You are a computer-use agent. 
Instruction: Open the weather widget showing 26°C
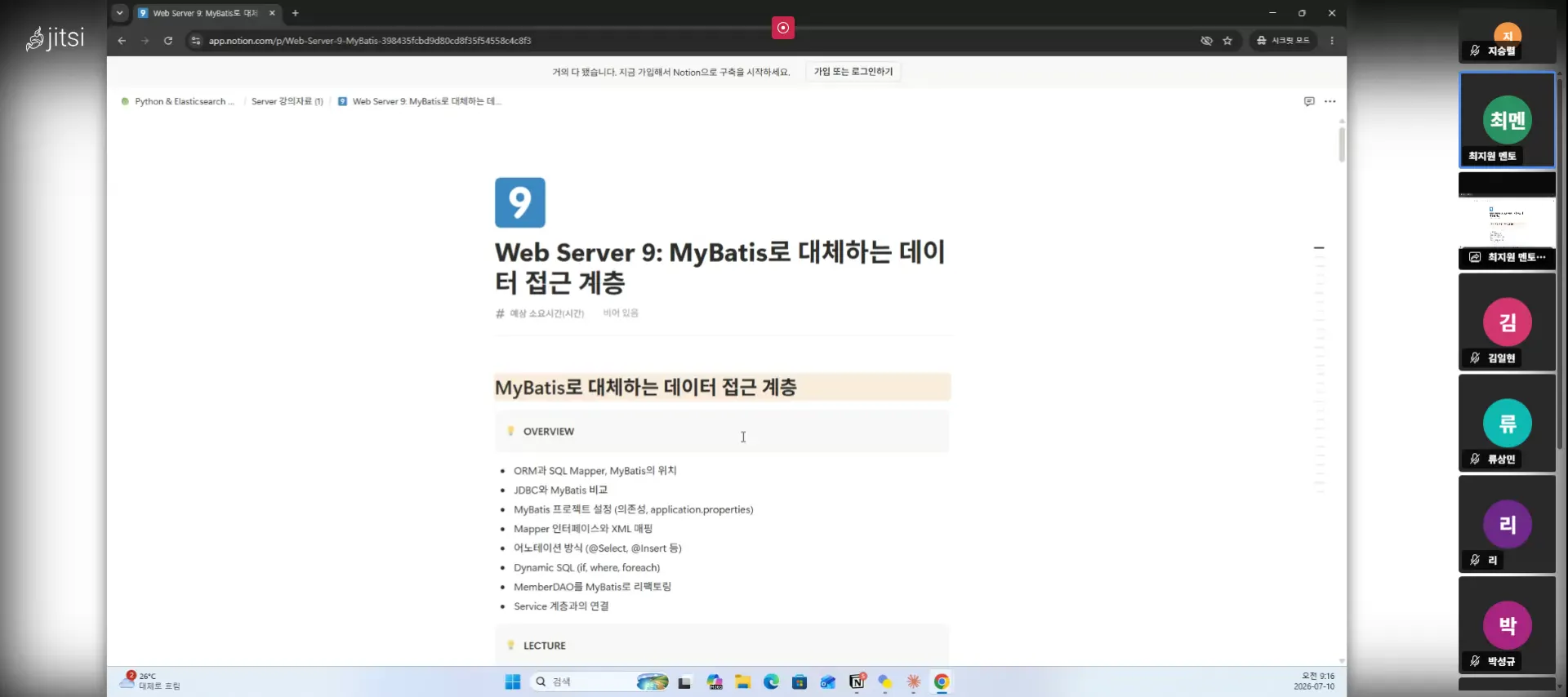pyautogui.click(x=150, y=681)
